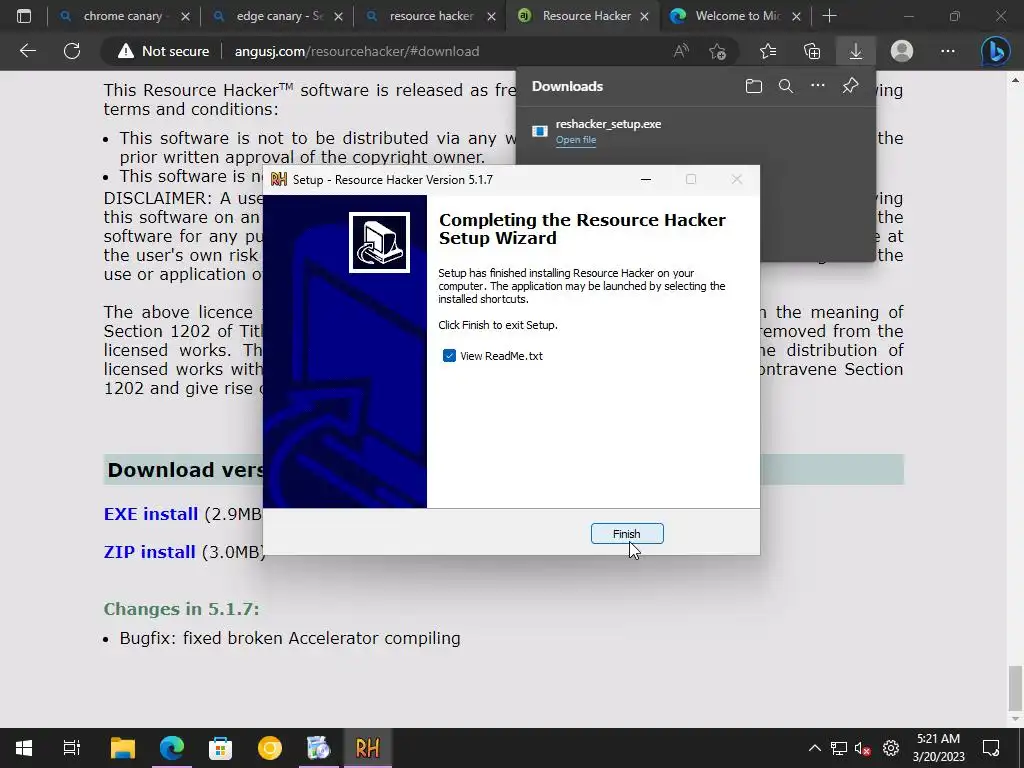Search downloads with the magnifier icon

click(786, 86)
